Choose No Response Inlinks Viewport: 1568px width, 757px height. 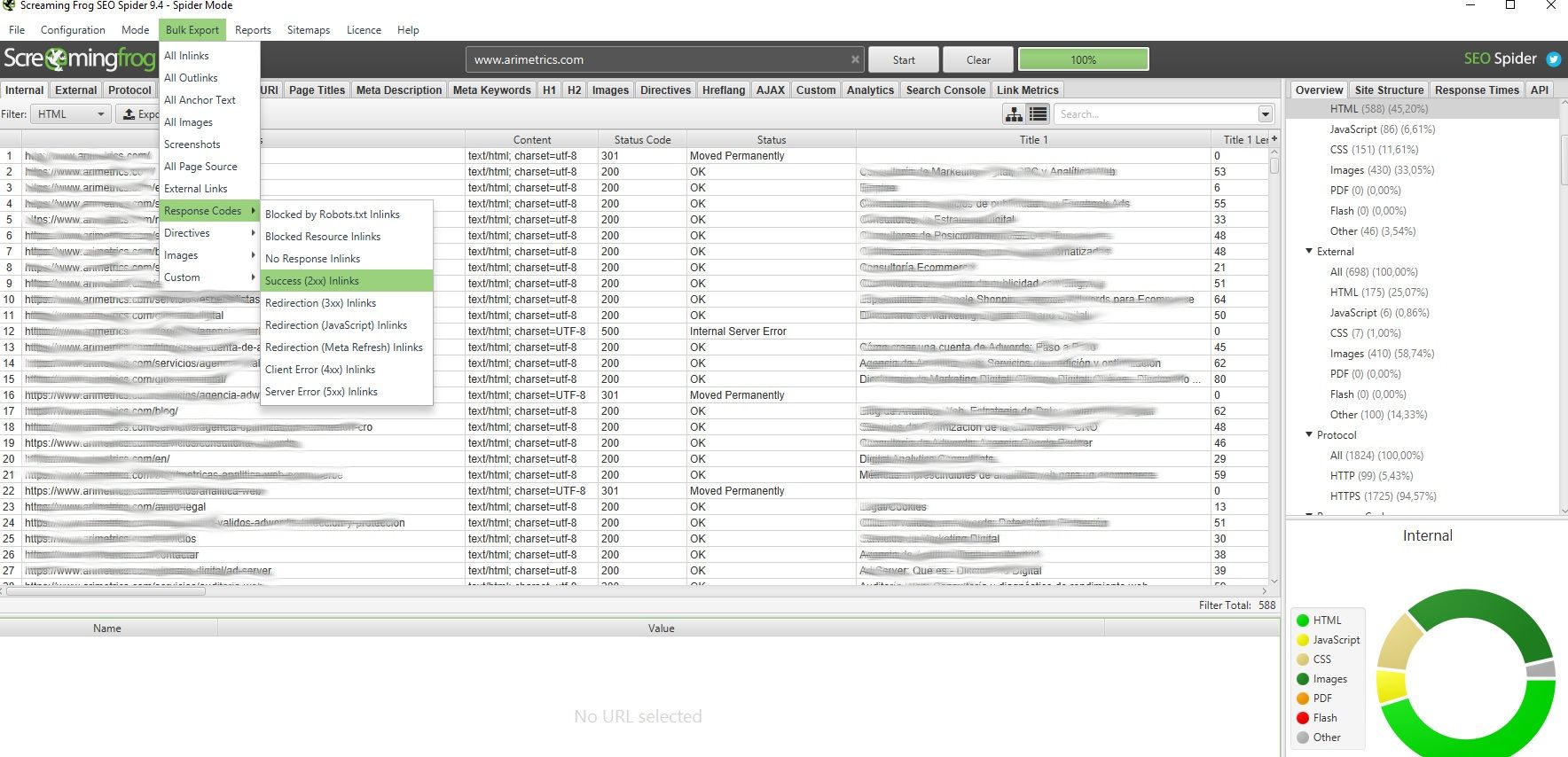pos(347,259)
